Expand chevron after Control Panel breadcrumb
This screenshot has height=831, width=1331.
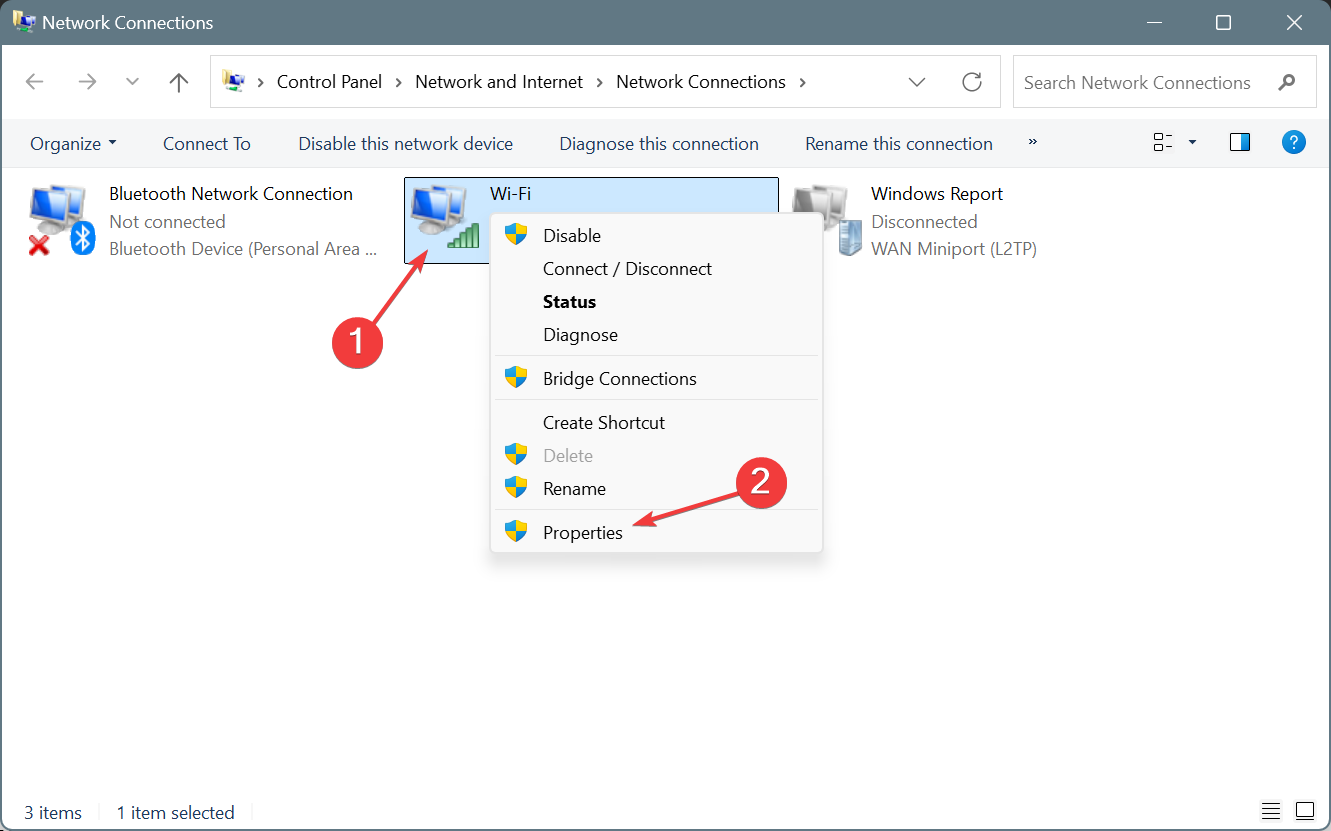[x=398, y=82]
